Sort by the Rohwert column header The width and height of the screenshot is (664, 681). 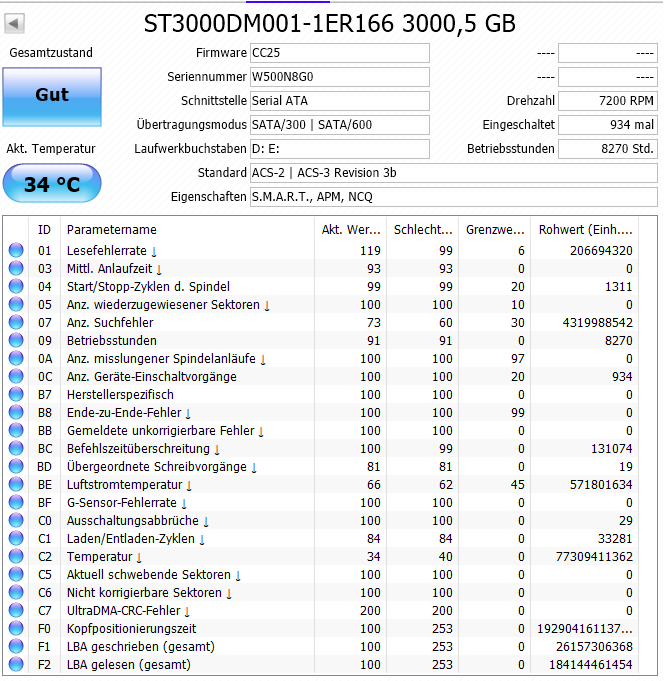[x=585, y=230]
